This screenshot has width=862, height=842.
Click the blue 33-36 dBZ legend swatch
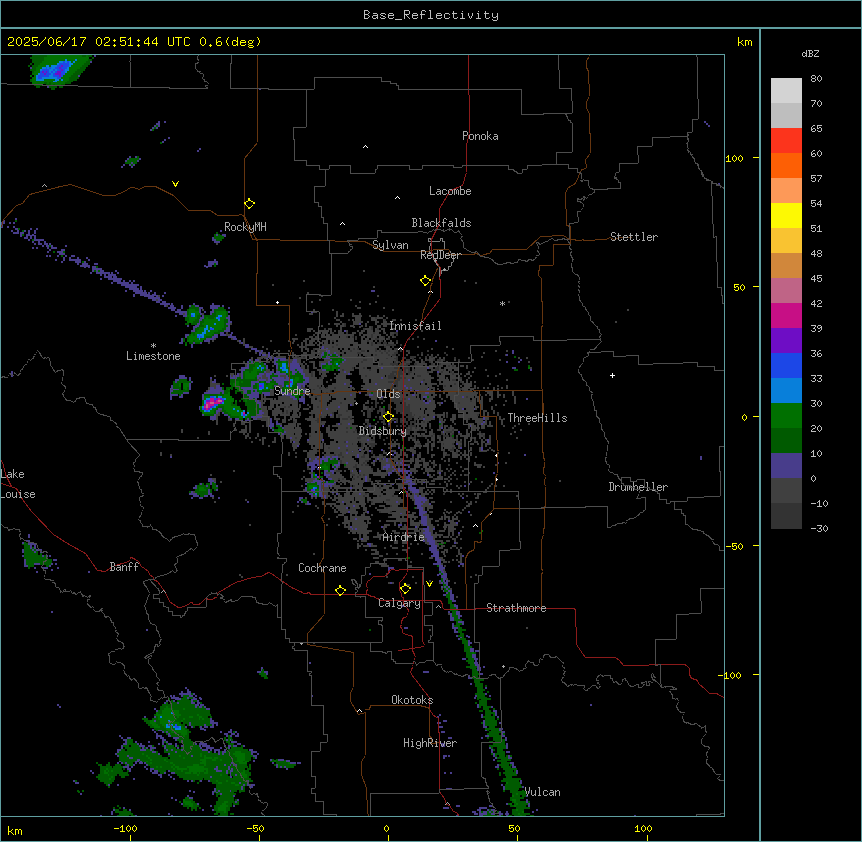pos(786,365)
